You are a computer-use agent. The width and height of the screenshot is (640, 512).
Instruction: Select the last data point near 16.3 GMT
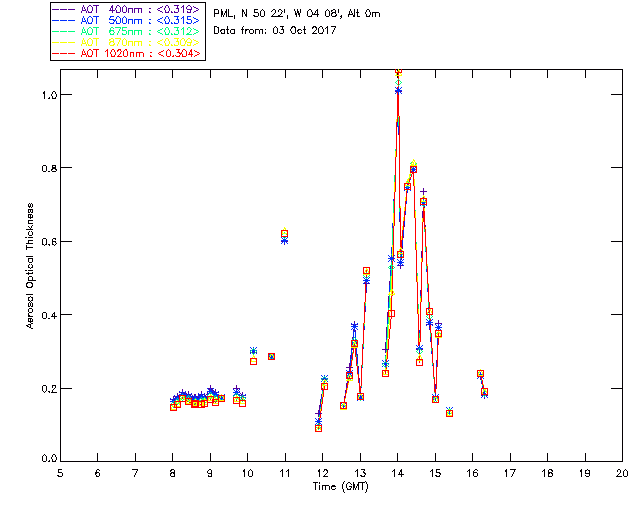tap(484, 392)
